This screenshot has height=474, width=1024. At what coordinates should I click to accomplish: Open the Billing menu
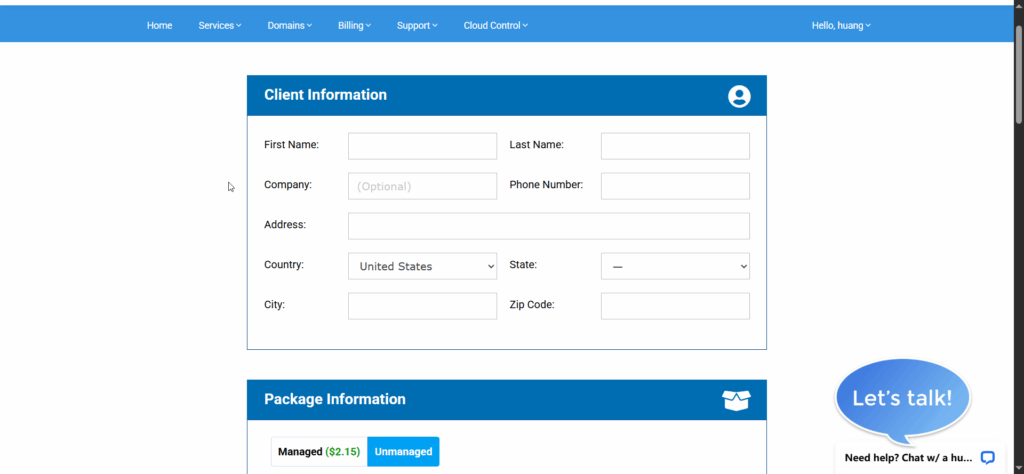355,25
